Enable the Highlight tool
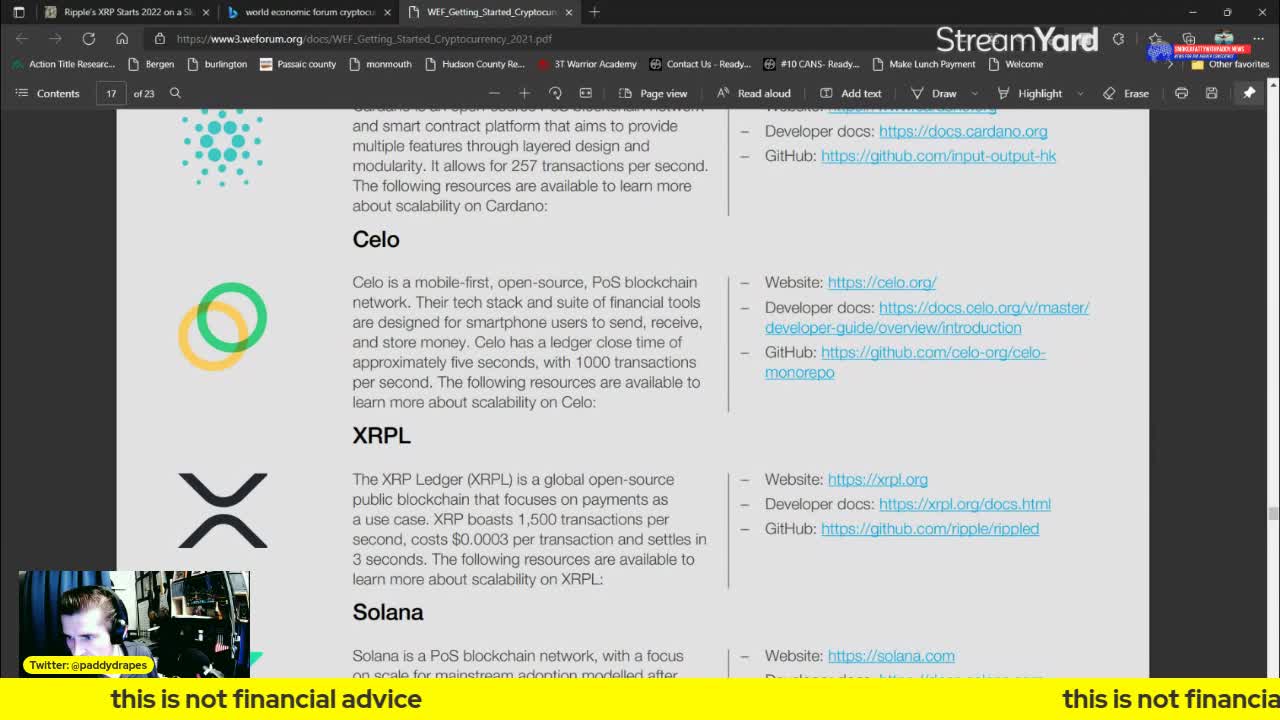The image size is (1280, 720). click(x=1029, y=93)
